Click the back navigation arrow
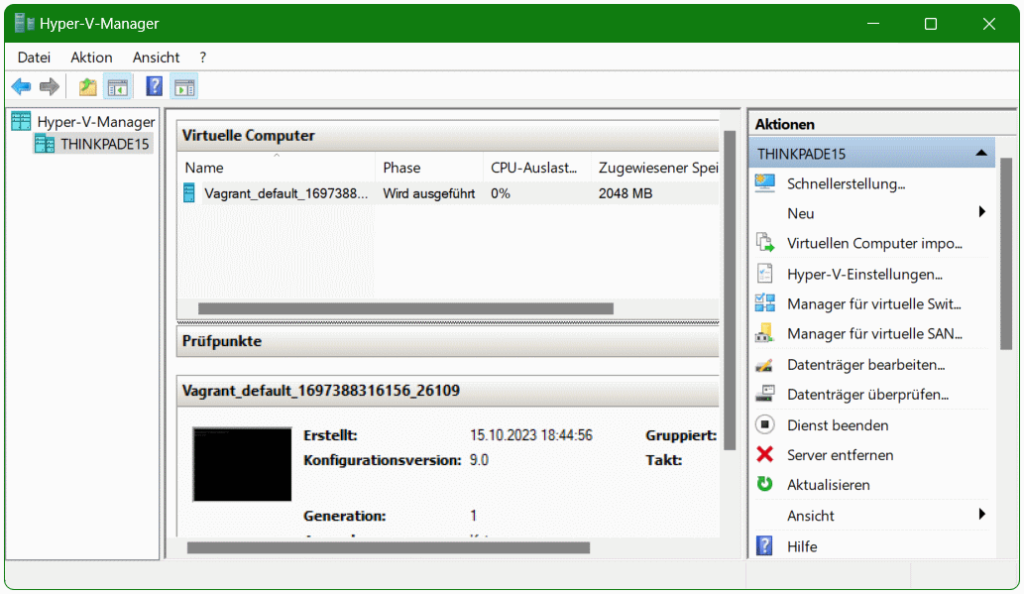 20,86
